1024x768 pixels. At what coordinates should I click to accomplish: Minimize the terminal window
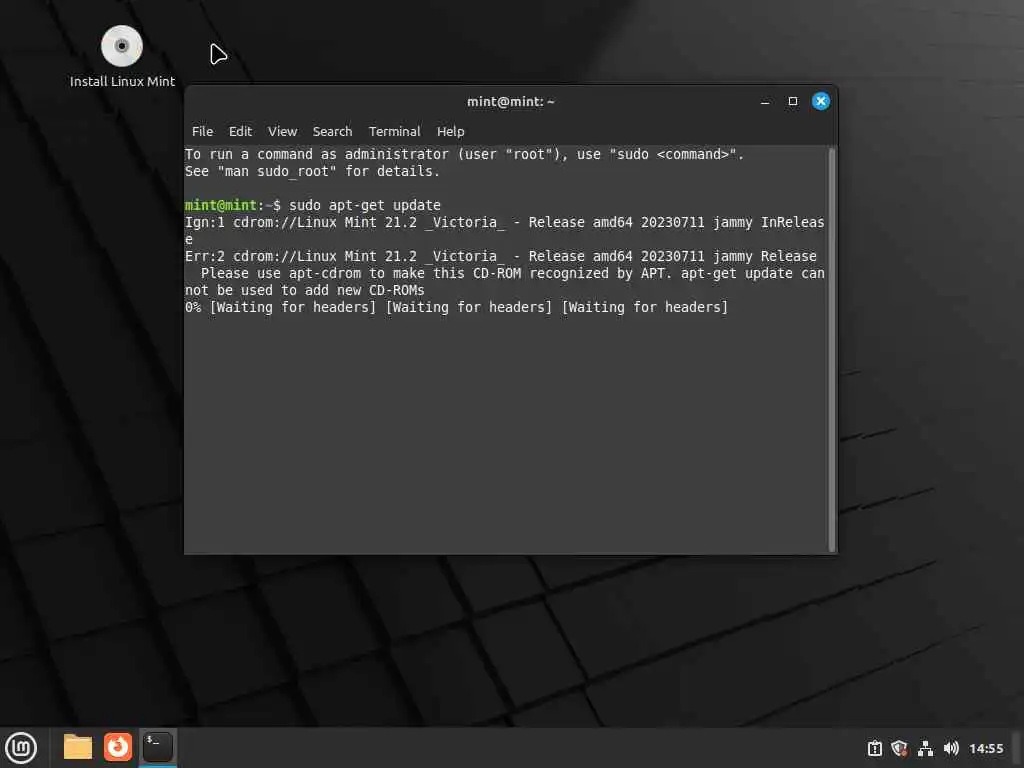[x=765, y=101]
